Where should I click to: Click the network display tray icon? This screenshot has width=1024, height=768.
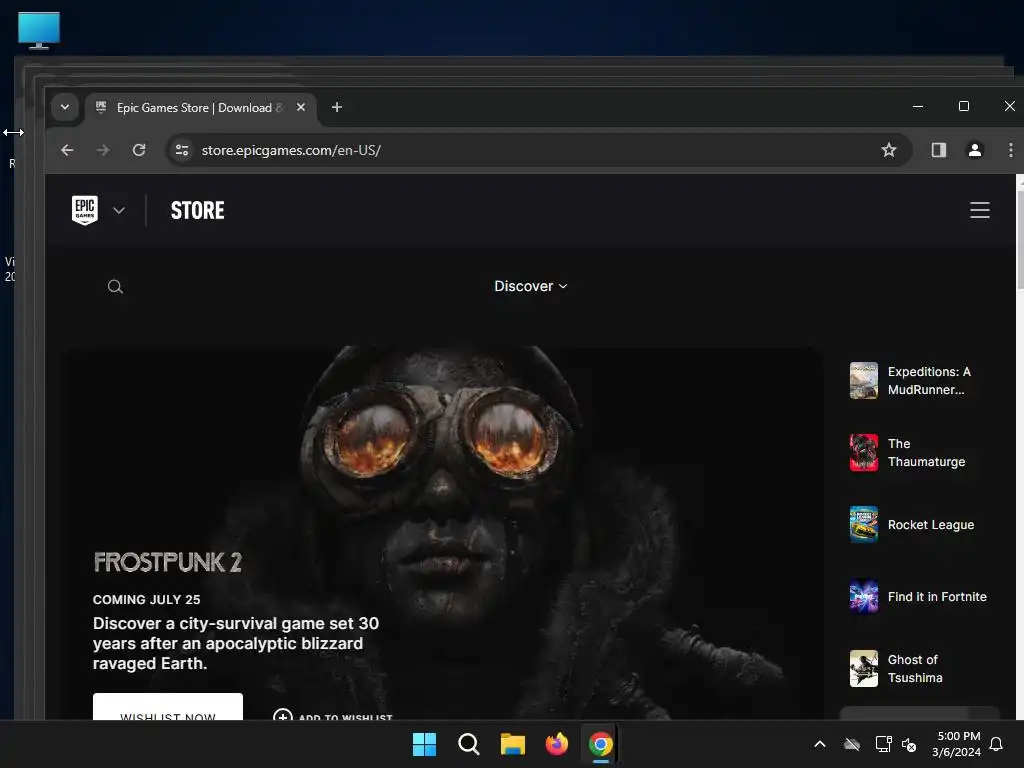click(x=883, y=744)
